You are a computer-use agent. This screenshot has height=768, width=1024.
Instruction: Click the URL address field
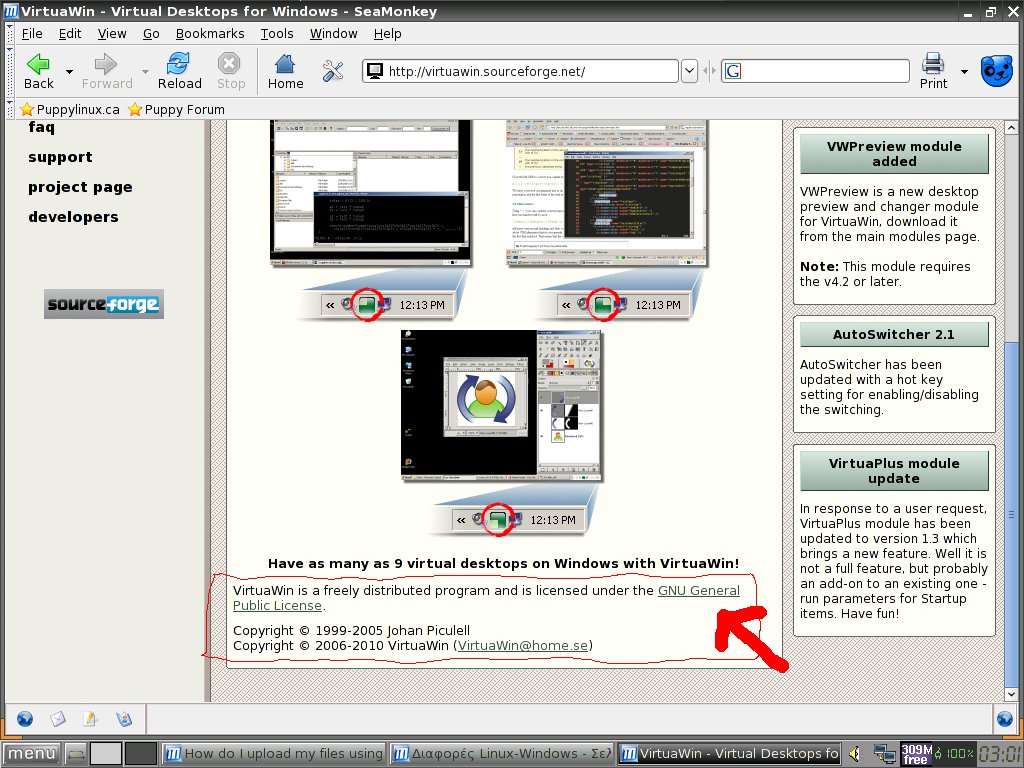coord(520,71)
